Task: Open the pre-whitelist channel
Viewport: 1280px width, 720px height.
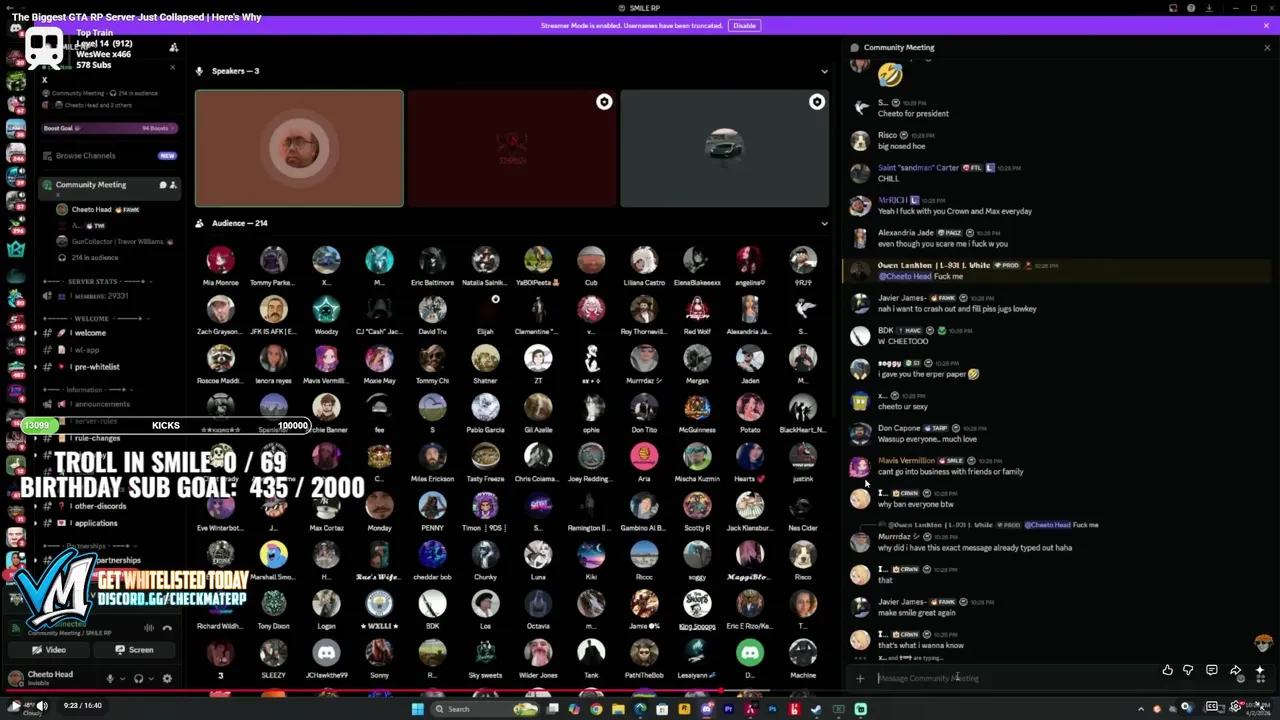Action: pos(95,367)
